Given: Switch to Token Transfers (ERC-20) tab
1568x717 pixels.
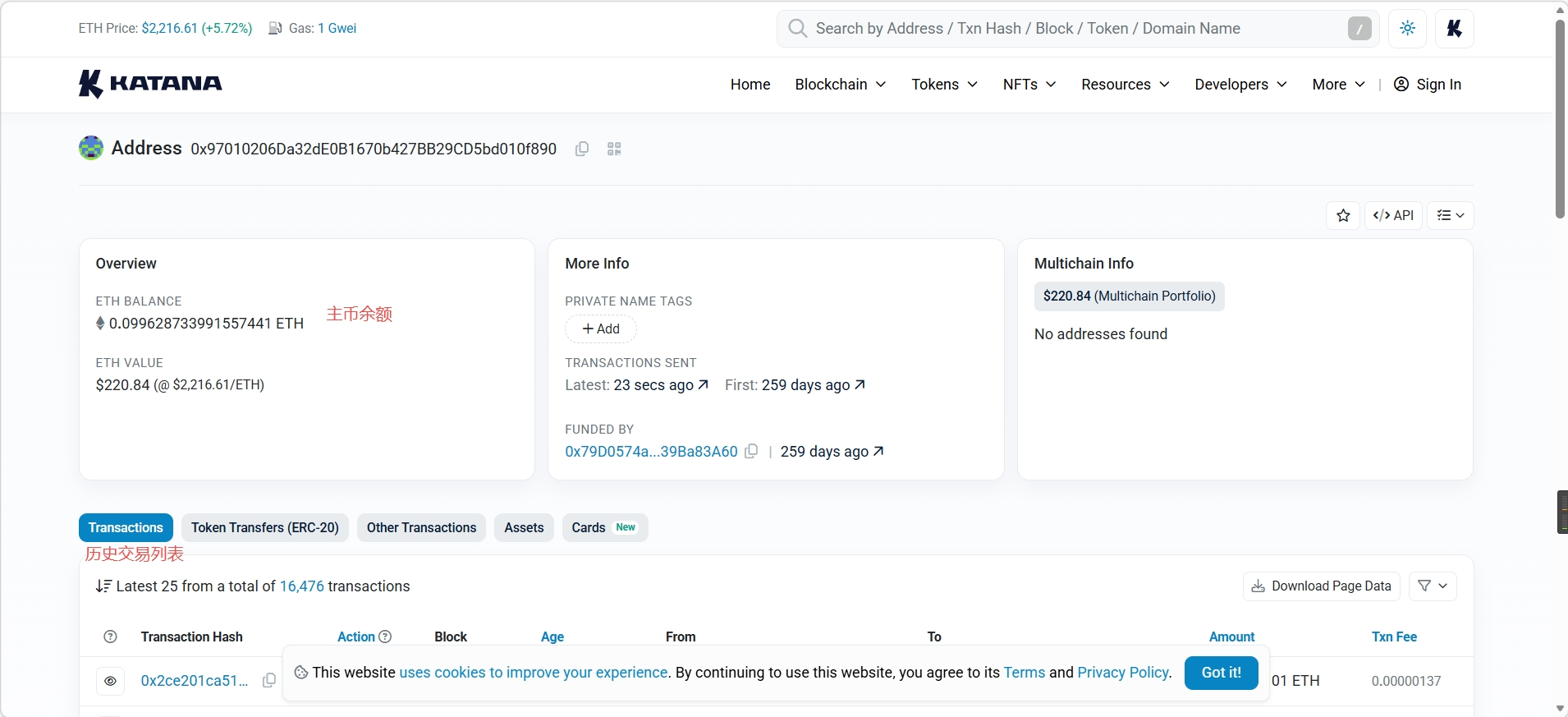Looking at the screenshot, I should coord(265,527).
